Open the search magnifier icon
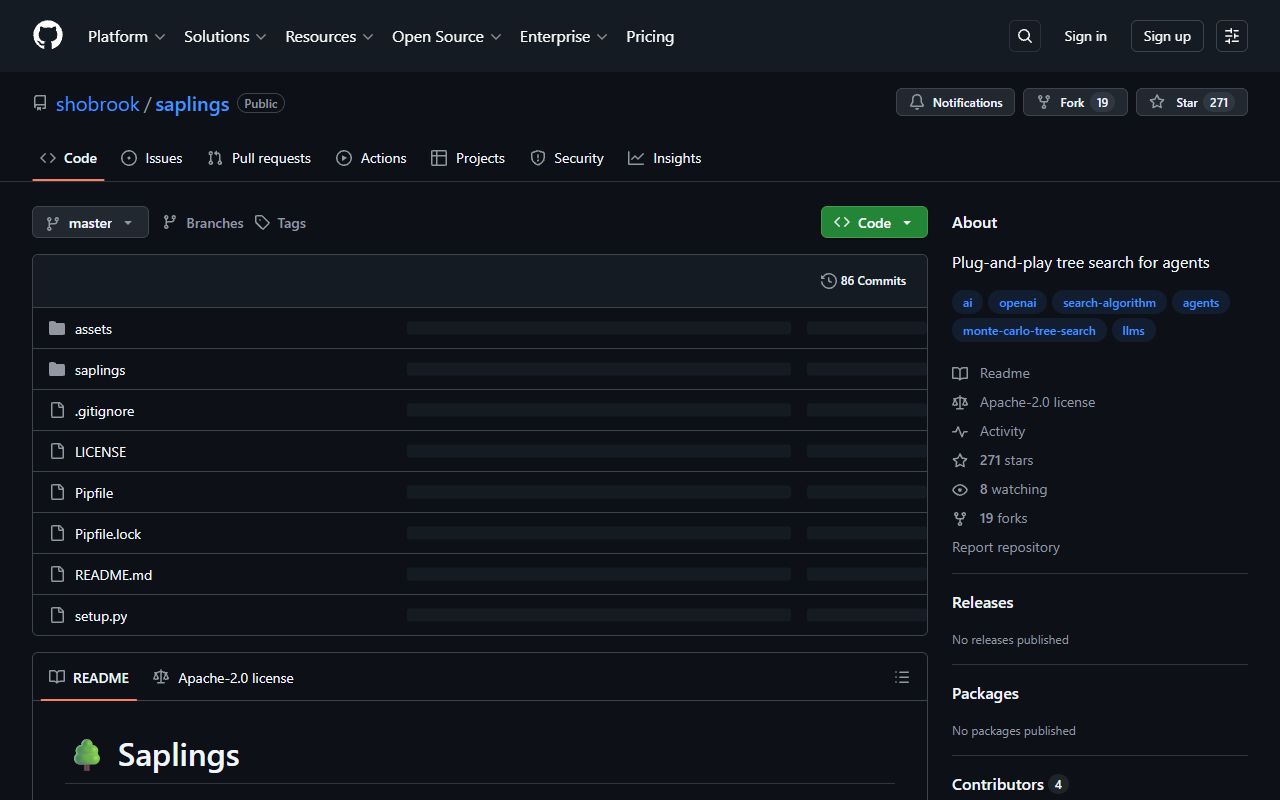Image resolution: width=1280 pixels, height=800 pixels. coord(1024,35)
